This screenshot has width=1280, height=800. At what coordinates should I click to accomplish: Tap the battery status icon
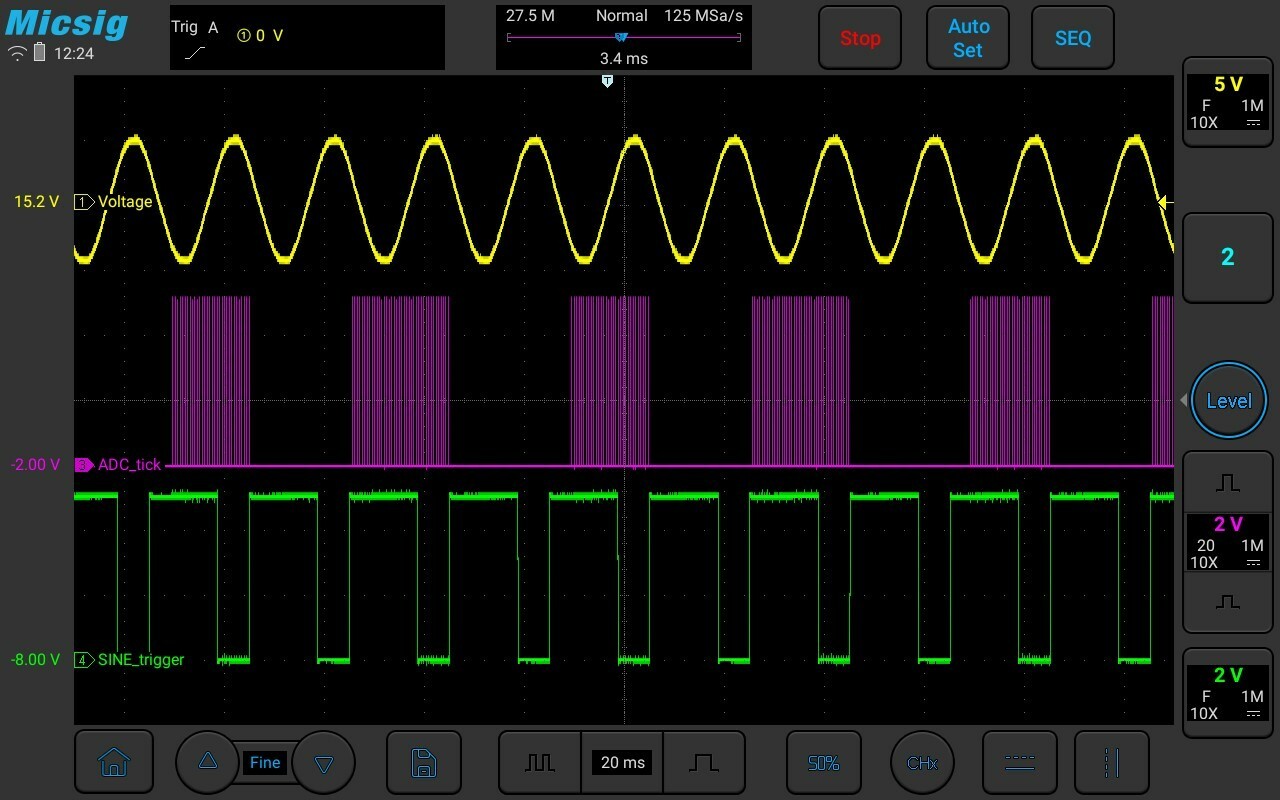(40, 53)
